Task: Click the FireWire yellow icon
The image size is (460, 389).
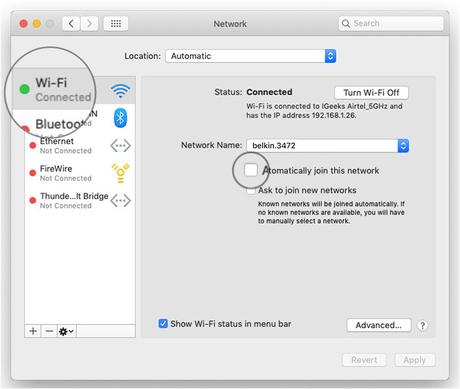Action: tap(120, 173)
